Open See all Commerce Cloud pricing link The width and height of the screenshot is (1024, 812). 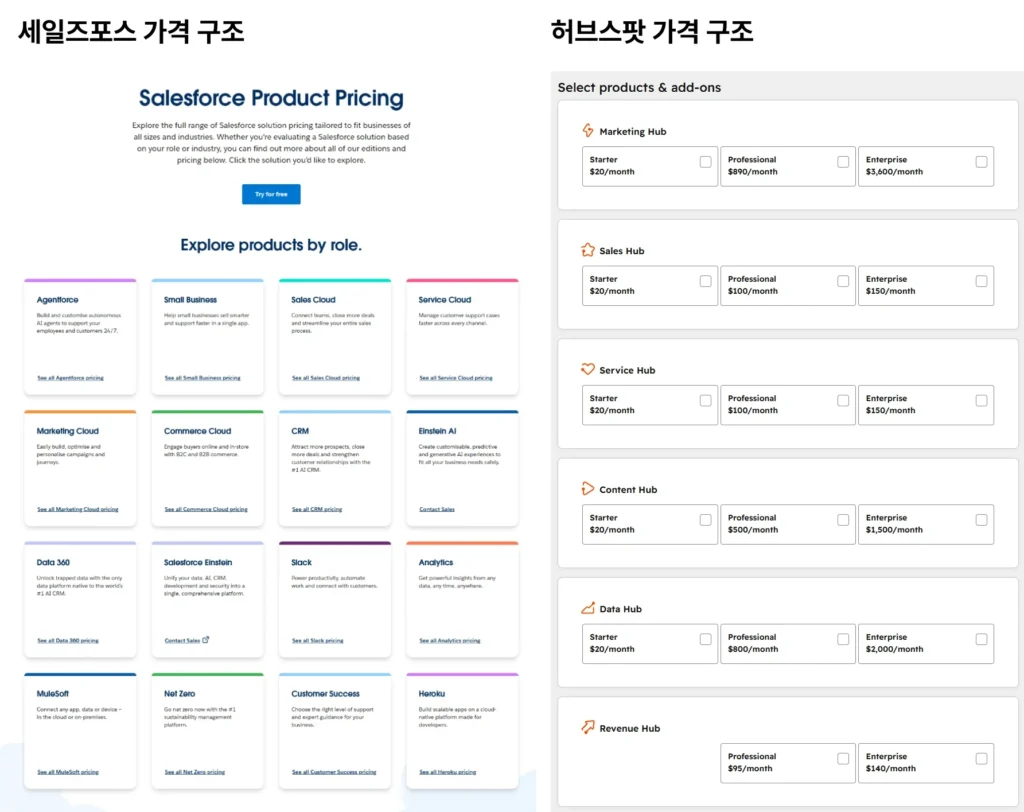click(x=206, y=509)
